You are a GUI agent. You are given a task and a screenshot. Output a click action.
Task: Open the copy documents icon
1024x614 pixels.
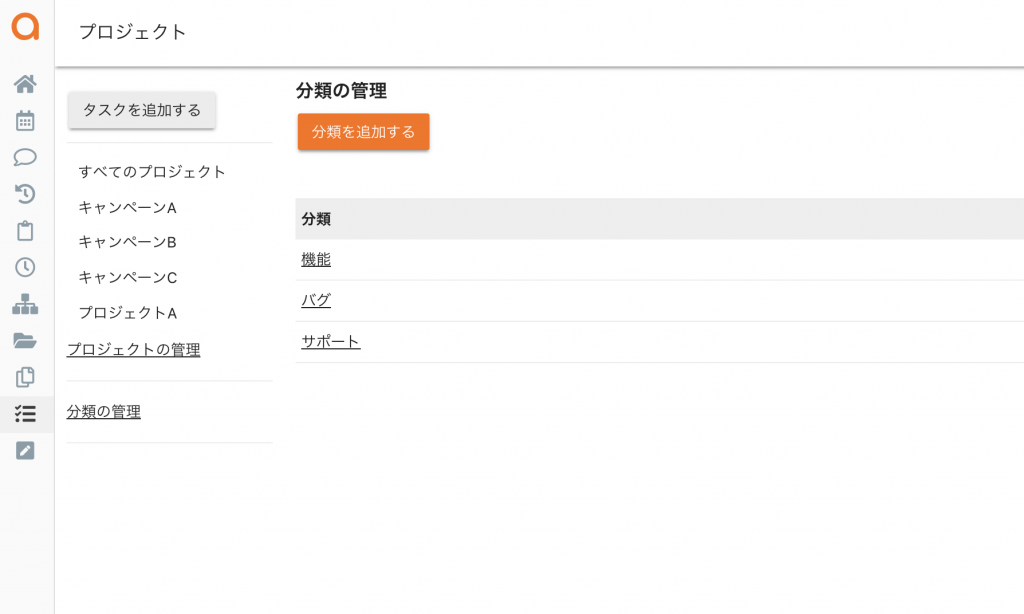coord(25,377)
